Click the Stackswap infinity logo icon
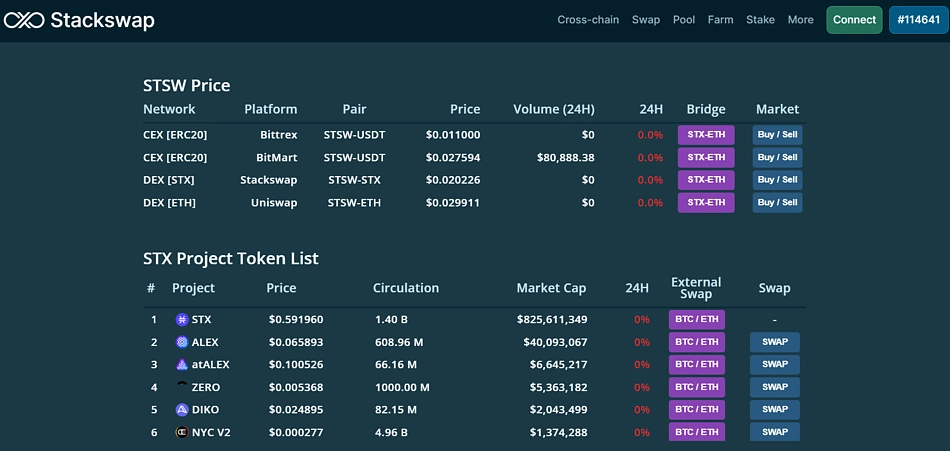 pyautogui.click(x=24, y=21)
